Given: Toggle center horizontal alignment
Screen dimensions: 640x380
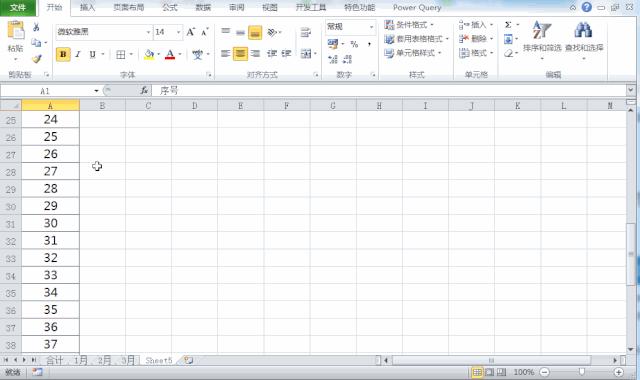Looking at the screenshot, I should coord(240,53).
